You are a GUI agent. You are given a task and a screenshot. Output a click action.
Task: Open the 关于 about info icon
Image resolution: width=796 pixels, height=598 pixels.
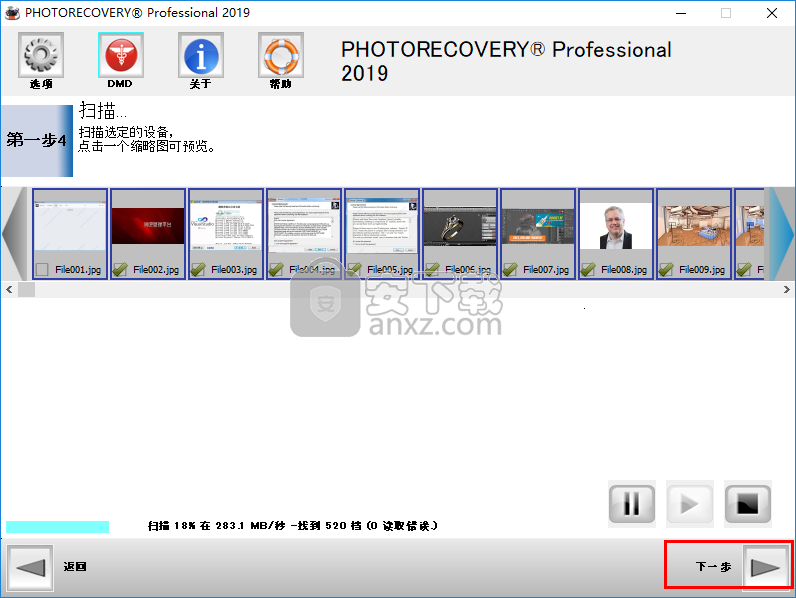pos(201,55)
